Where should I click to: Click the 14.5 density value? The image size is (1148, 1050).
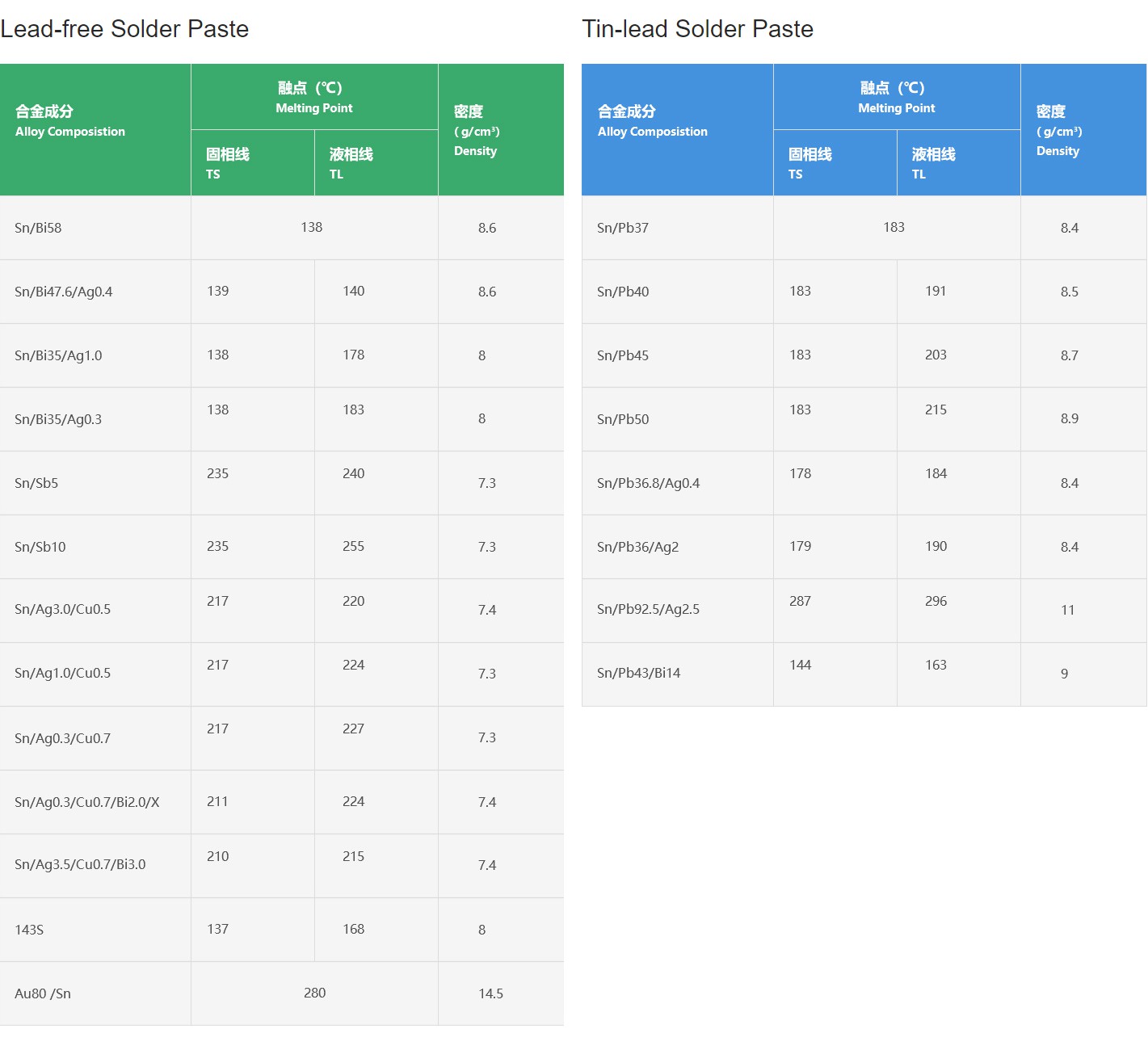coord(490,993)
